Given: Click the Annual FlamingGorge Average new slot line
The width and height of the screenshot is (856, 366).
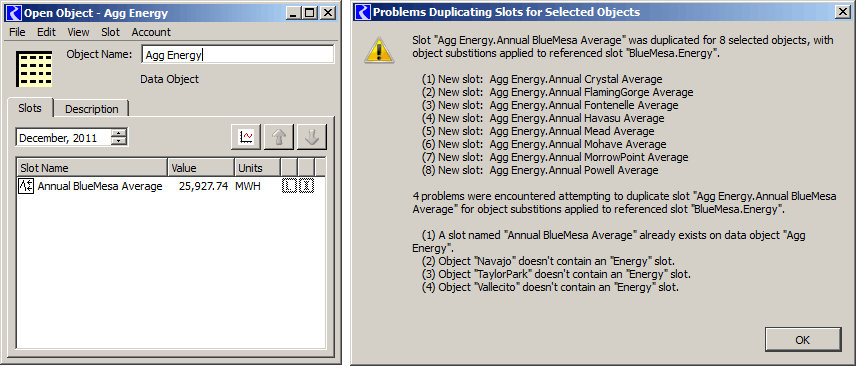Looking at the screenshot, I should [557, 92].
